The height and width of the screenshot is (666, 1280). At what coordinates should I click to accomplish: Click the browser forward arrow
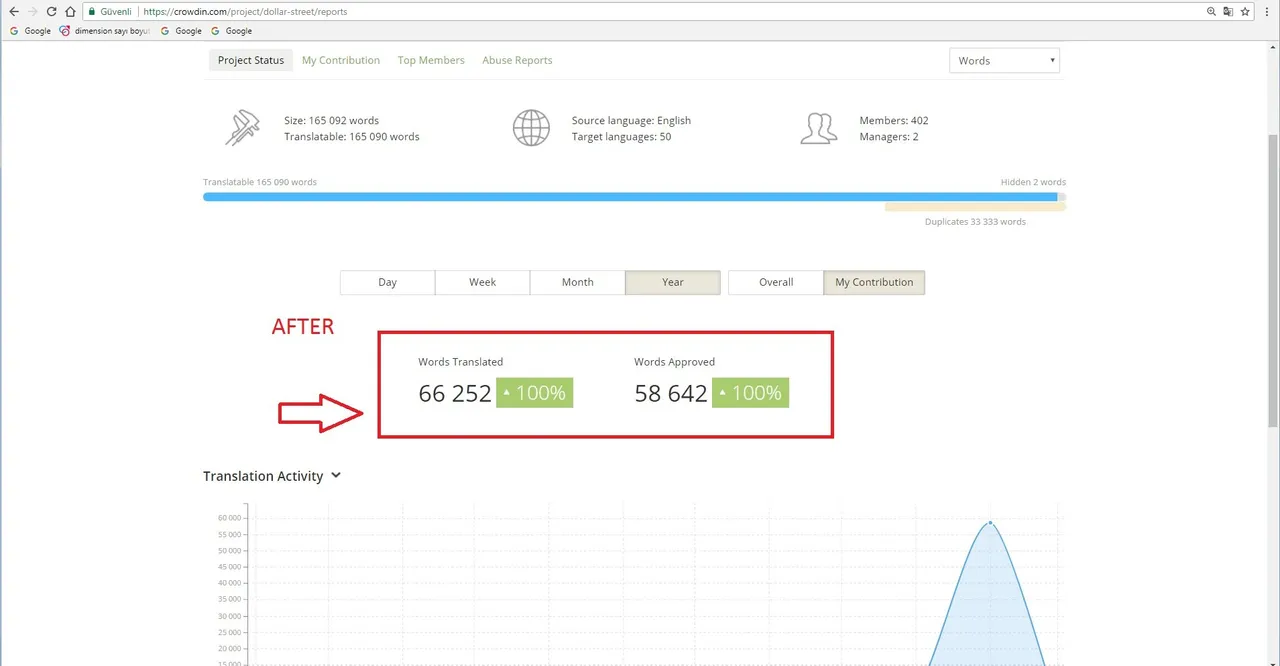32,12
